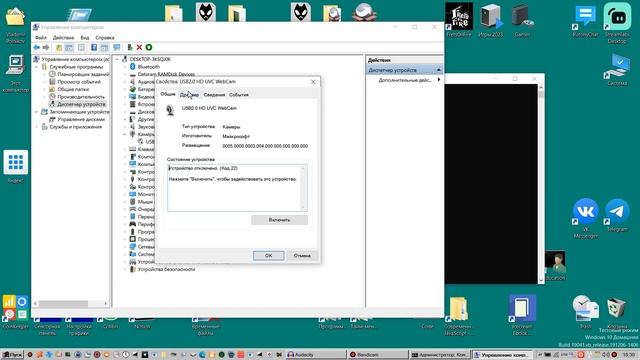
Task: Open the Игры 2023 desktop icon
Action: pos(491,20)
